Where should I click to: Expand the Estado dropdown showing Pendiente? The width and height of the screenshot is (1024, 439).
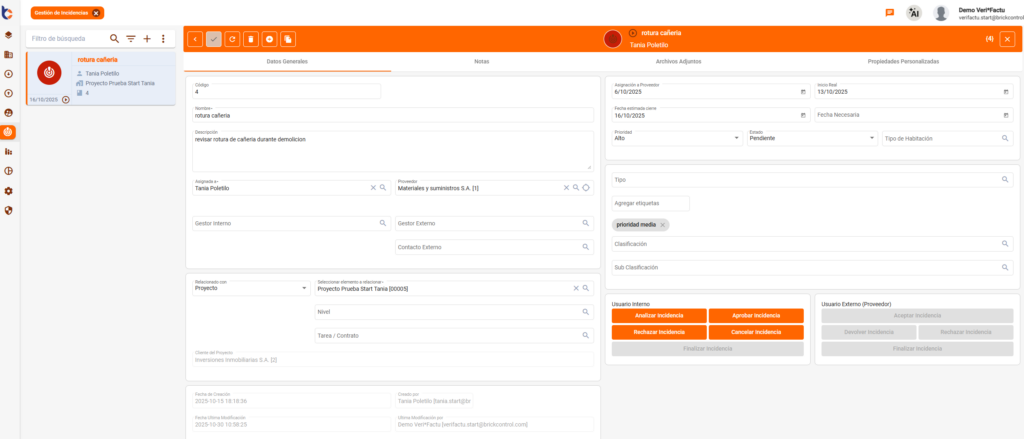(x=870, y=138)
